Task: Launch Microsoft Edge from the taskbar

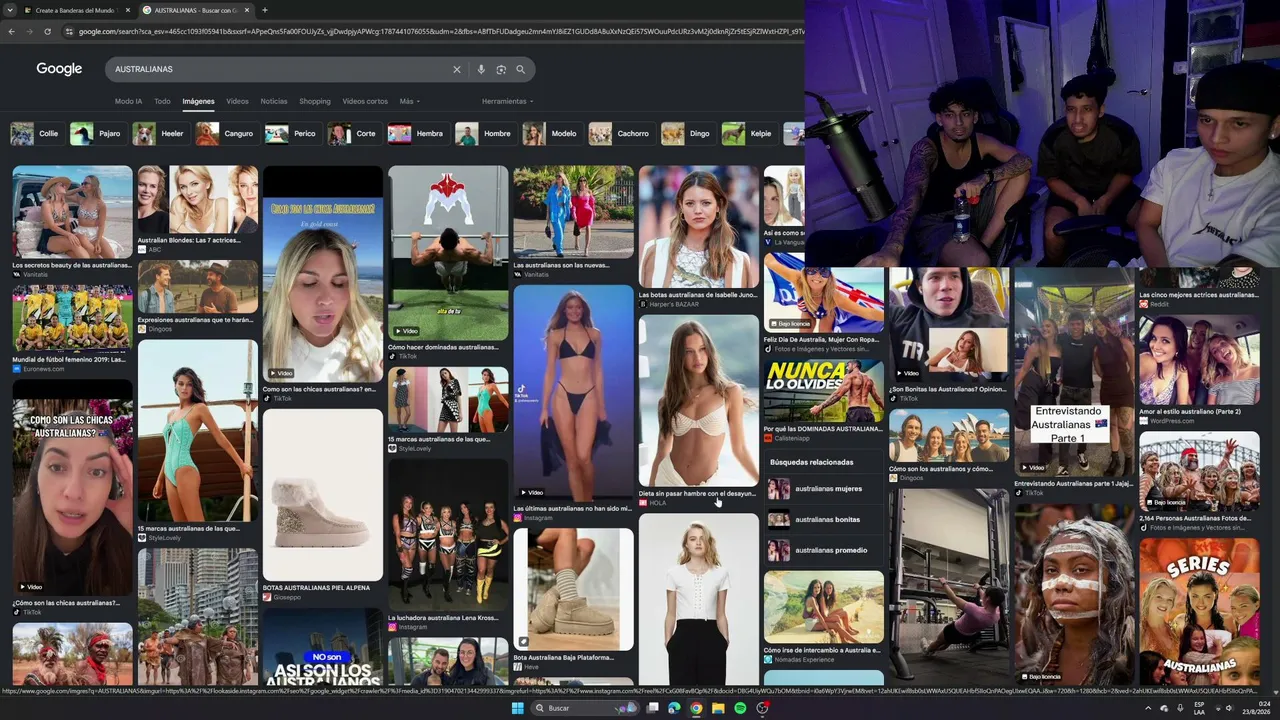Action: click(674, 708)
